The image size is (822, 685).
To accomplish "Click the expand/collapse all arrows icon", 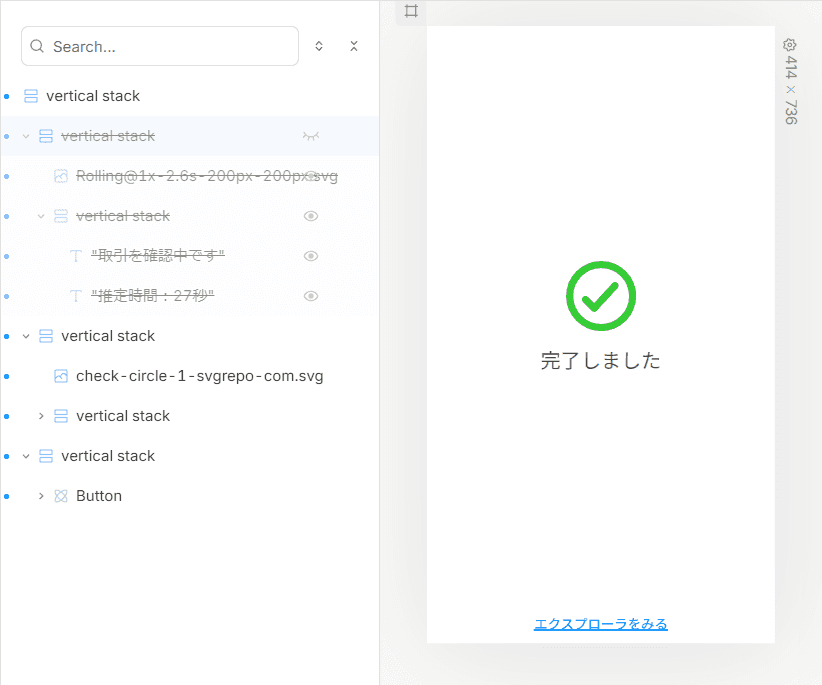I will pyautogui.click(x=319, y=46).
